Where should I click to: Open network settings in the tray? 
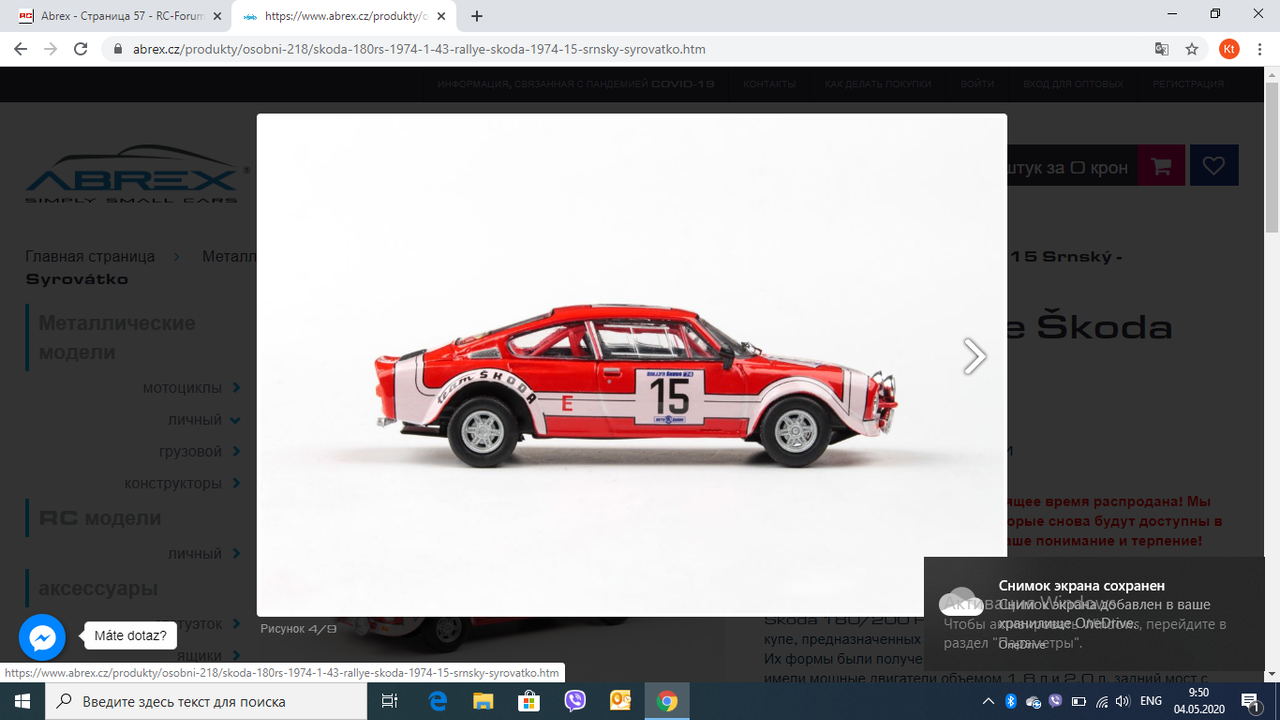(x=1101, y=701)
